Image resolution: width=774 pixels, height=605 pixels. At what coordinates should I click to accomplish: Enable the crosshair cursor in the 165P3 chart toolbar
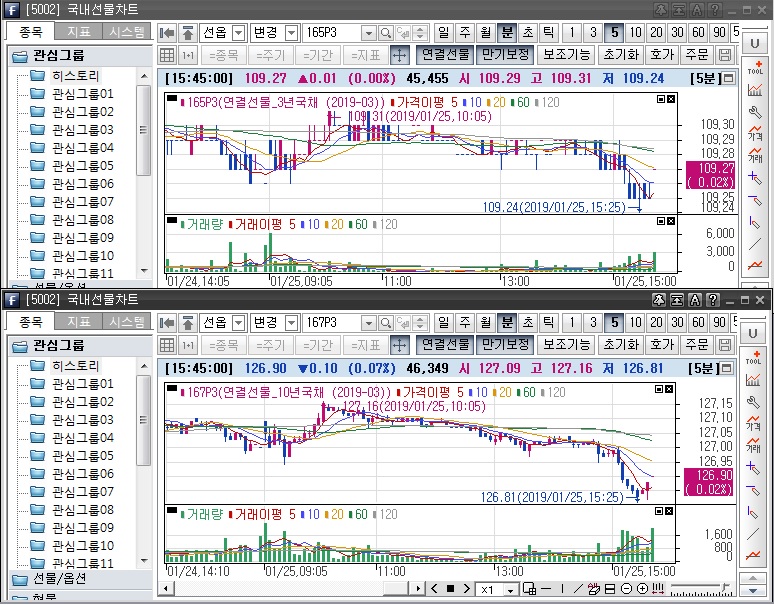point(399,55)
